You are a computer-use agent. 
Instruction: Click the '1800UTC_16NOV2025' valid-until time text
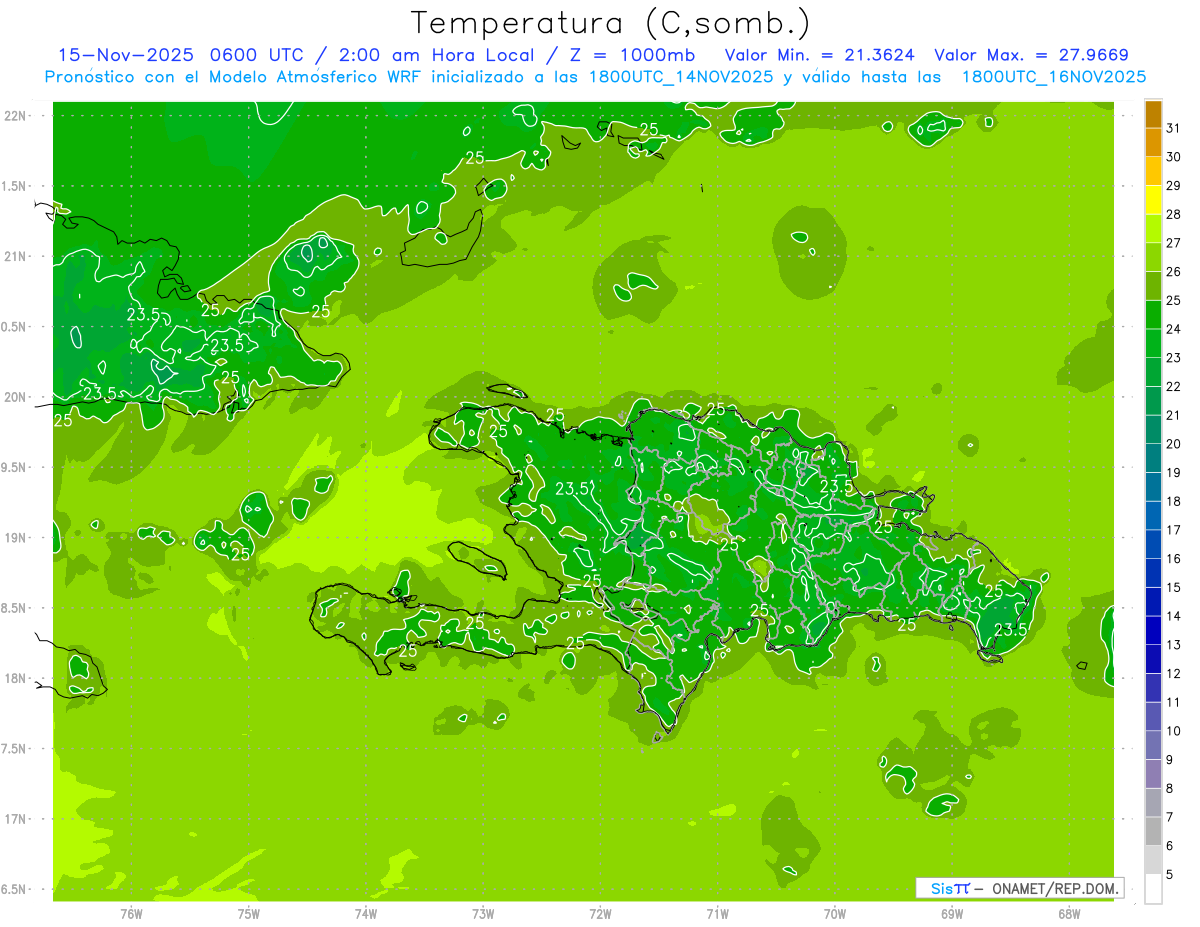point(1054,77)
